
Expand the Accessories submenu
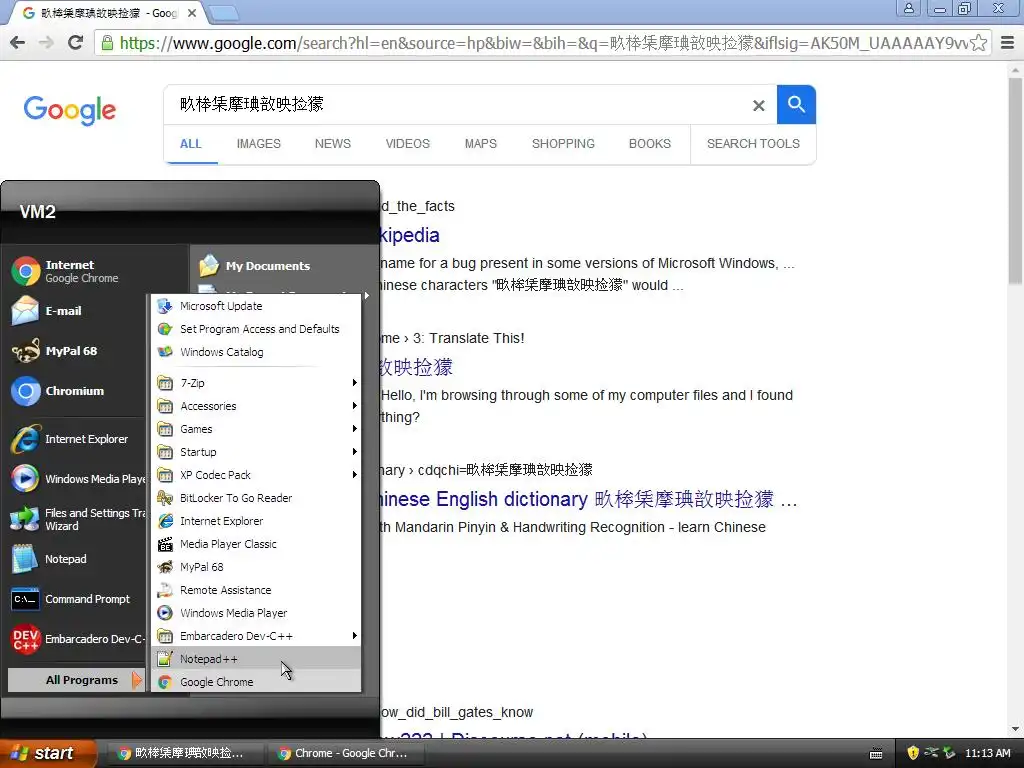point(256,406)
